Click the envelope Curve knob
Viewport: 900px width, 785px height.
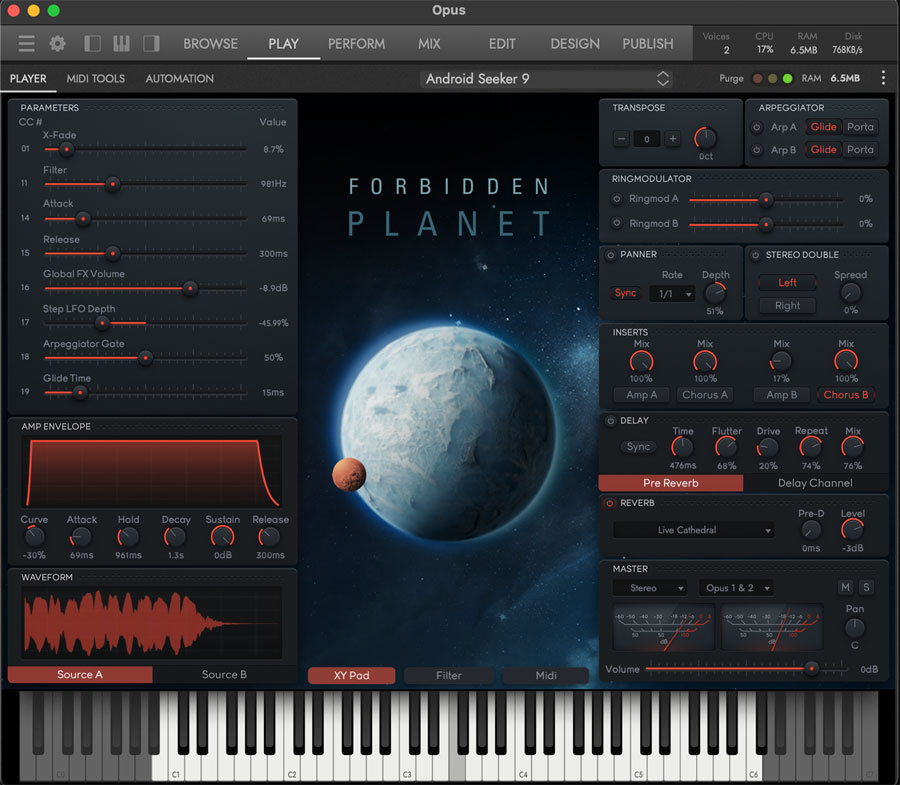34,537
